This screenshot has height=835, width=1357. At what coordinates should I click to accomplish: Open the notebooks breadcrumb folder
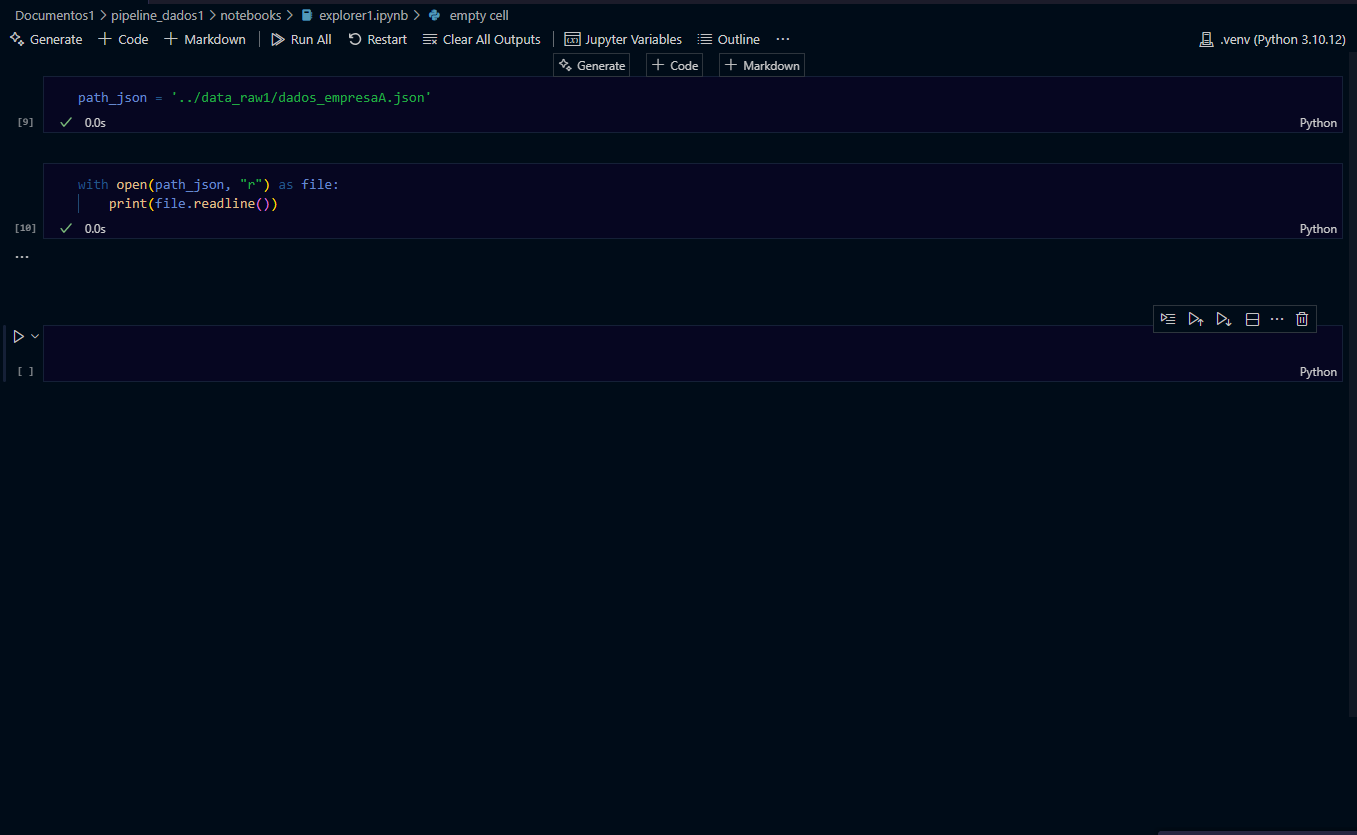[251, 15]
